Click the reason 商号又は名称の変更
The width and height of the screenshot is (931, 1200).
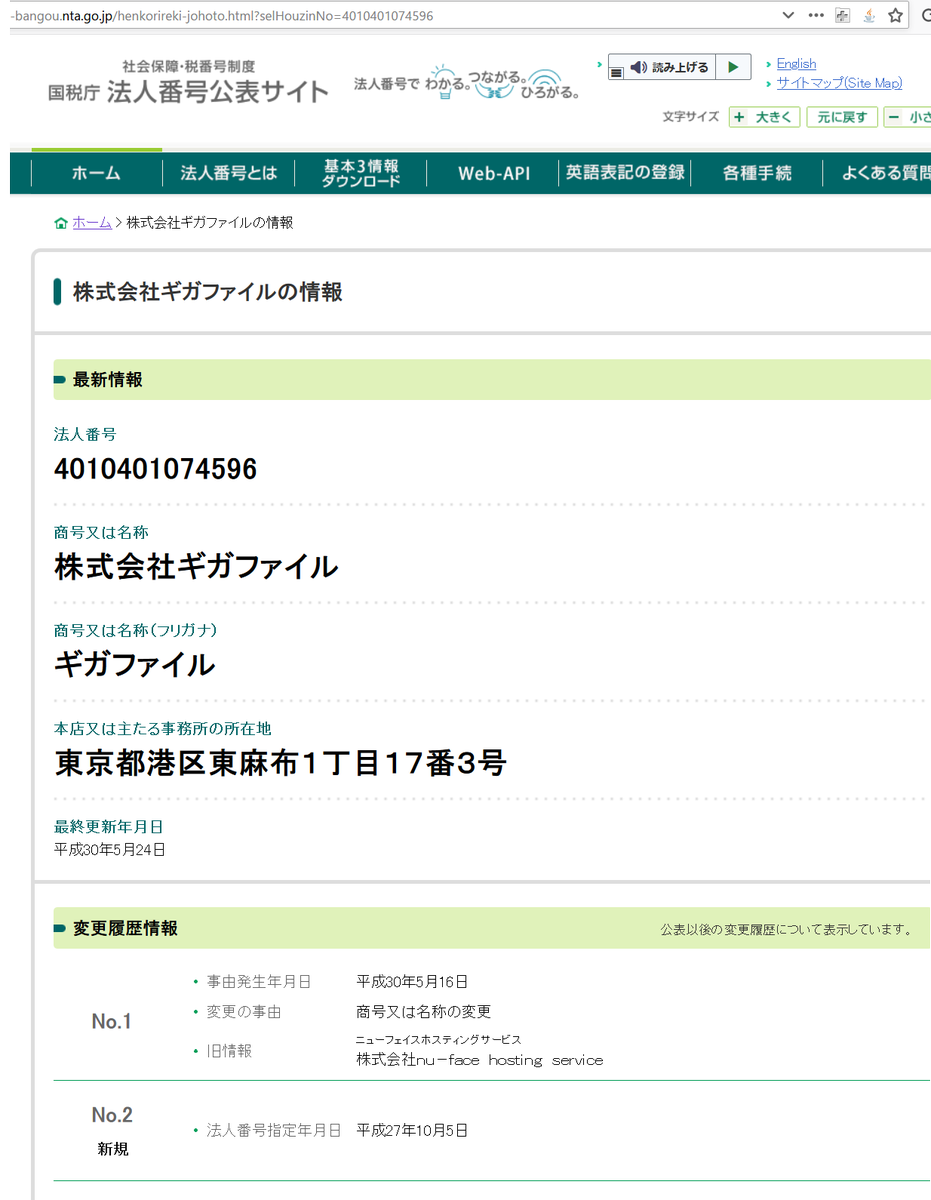[423, 1012]
